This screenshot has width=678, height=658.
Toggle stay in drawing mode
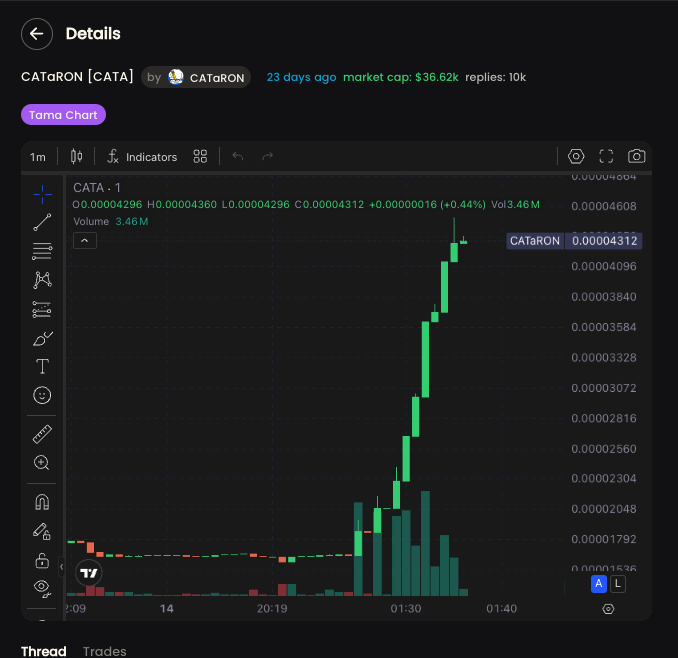42,531
